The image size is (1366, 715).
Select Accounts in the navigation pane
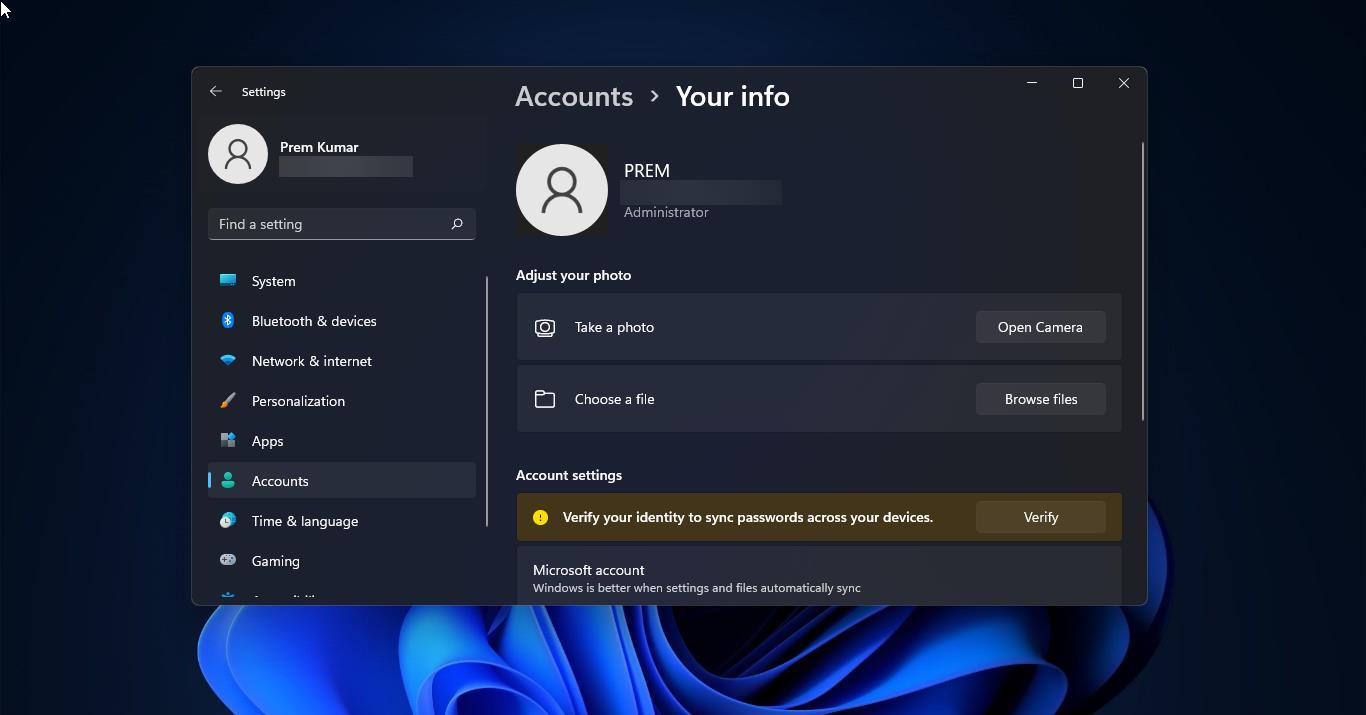pyautogui.click(x=279, y=481)
